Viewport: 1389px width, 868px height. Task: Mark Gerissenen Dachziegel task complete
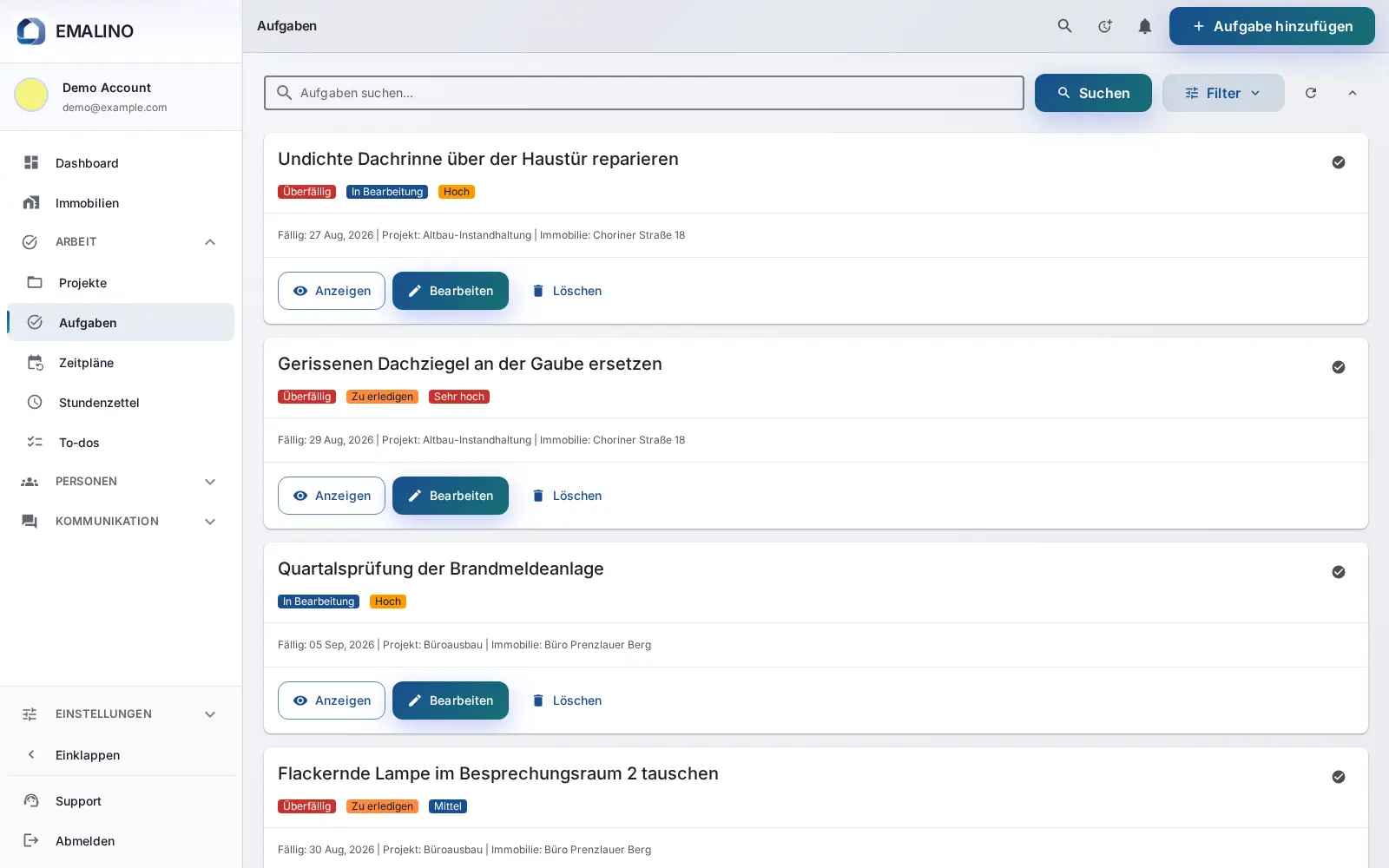[1339, 367]
